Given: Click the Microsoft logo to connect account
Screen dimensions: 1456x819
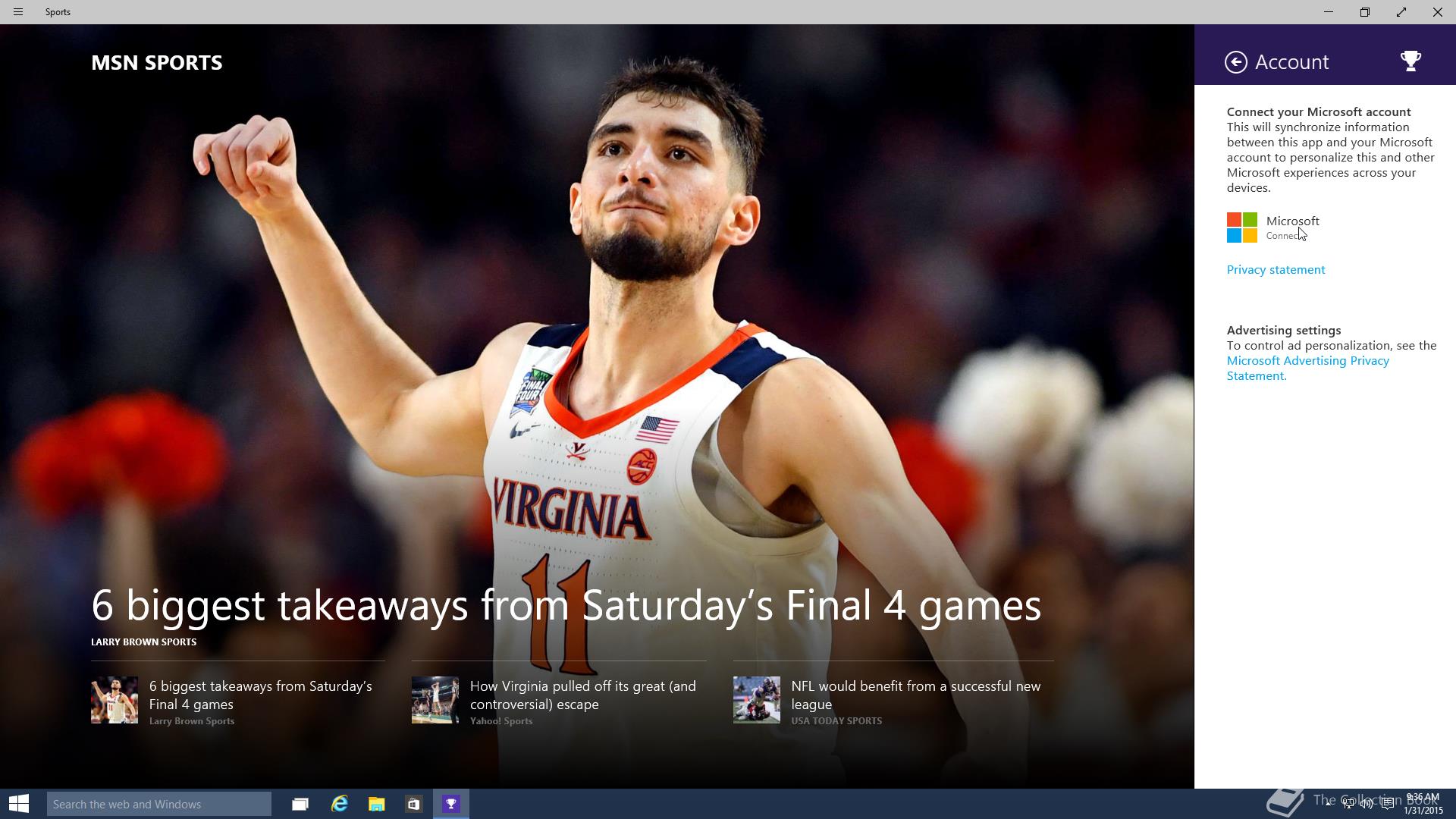Looking at the screenshot, I should coord(1242,227).
